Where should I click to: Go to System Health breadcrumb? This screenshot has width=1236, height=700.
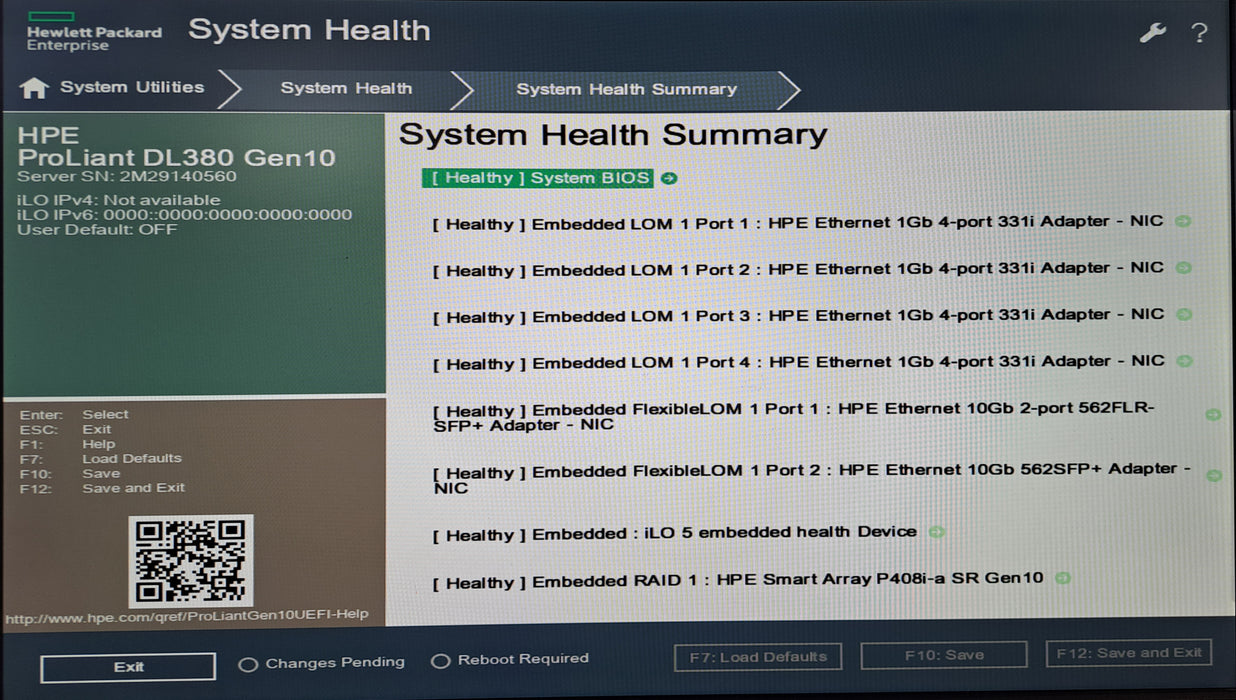(346, 89)
